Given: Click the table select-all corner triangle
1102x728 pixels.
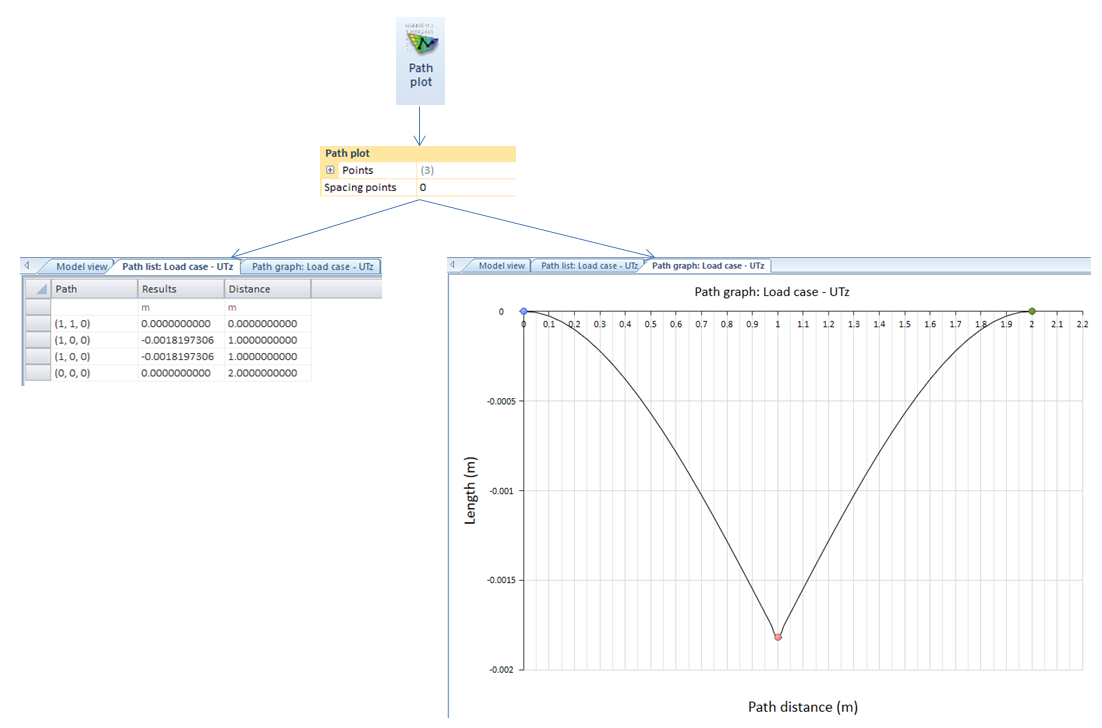Looking at the screenshot, I should (x=39, y=289).
